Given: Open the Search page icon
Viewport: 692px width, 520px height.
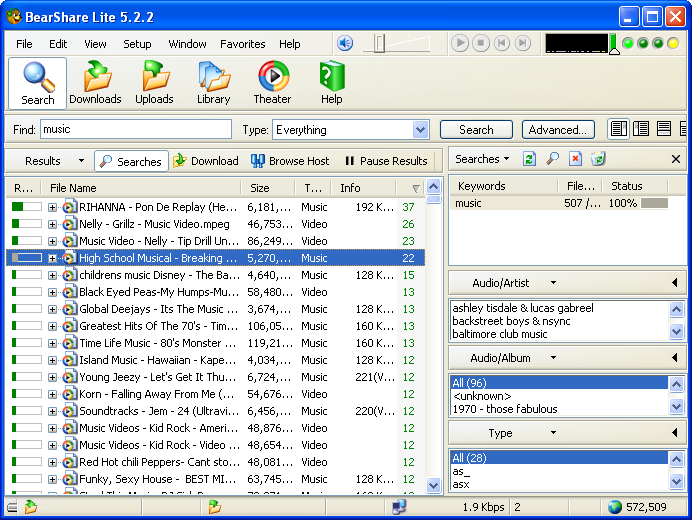Looking at the screenshot, I should tap(38, 83).
